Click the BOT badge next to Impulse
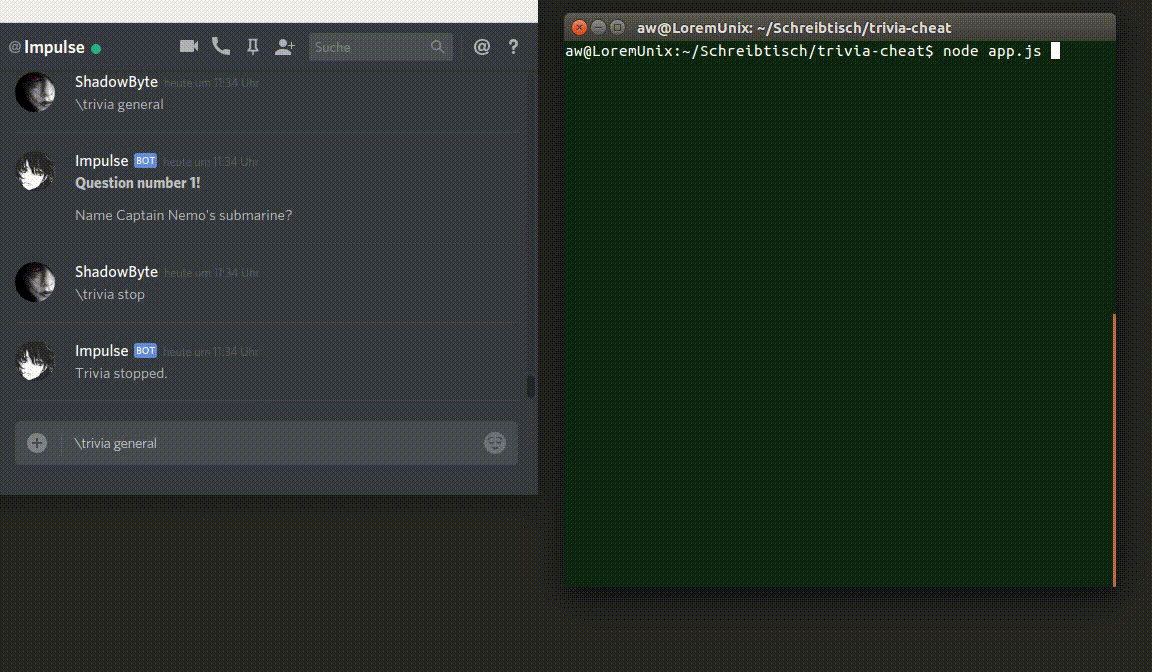 click(x=145, y=160)
